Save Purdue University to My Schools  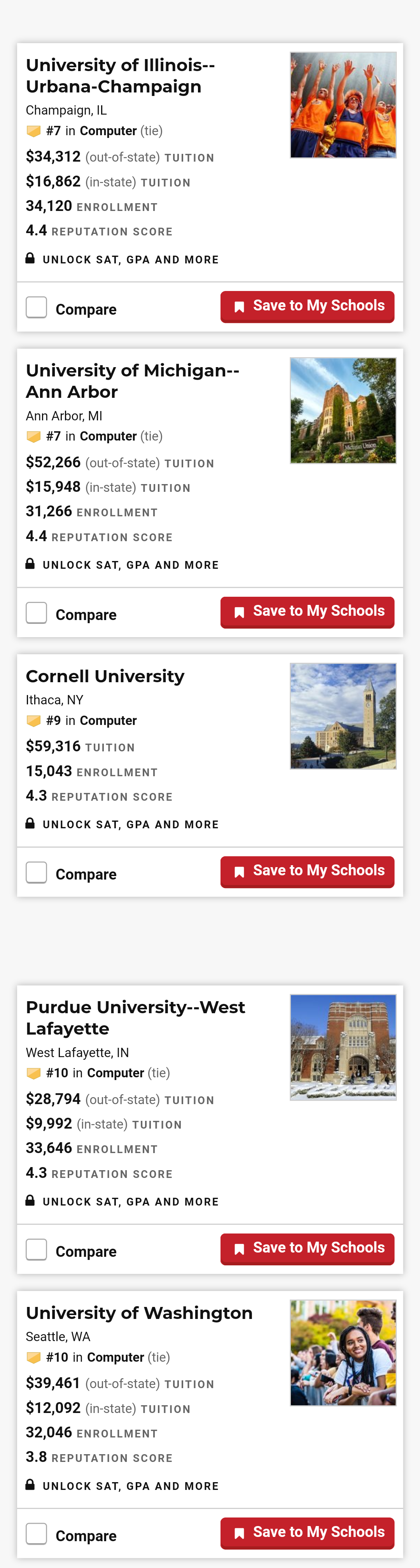pos(307,1248)
